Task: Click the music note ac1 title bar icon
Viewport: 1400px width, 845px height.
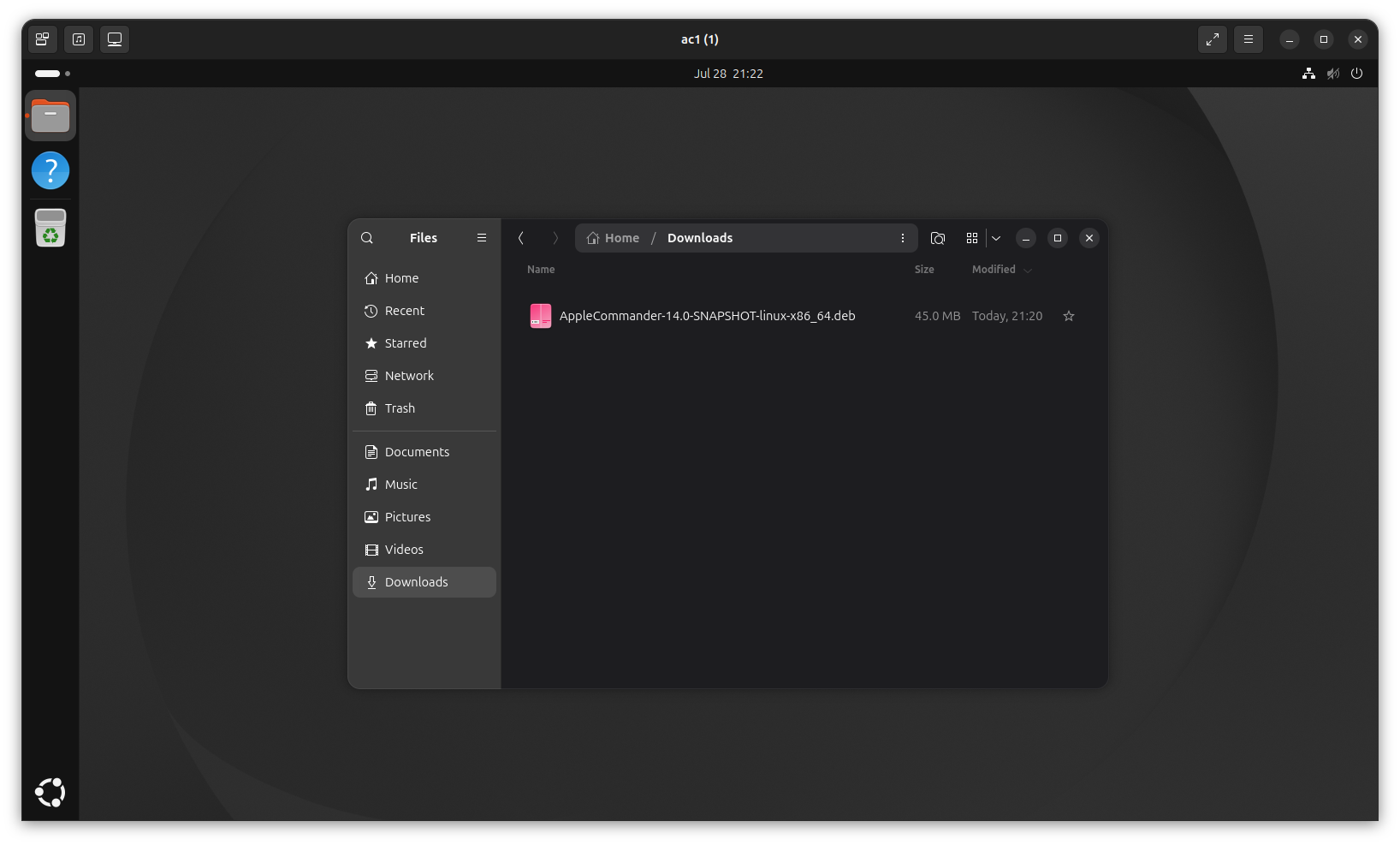Action: (79, 39)
